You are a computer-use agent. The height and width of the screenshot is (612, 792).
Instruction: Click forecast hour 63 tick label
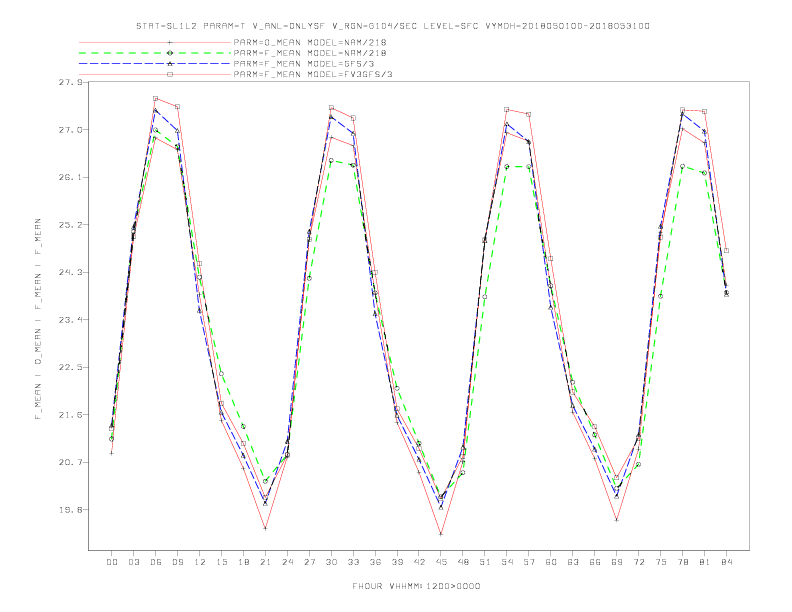[573, 562]
